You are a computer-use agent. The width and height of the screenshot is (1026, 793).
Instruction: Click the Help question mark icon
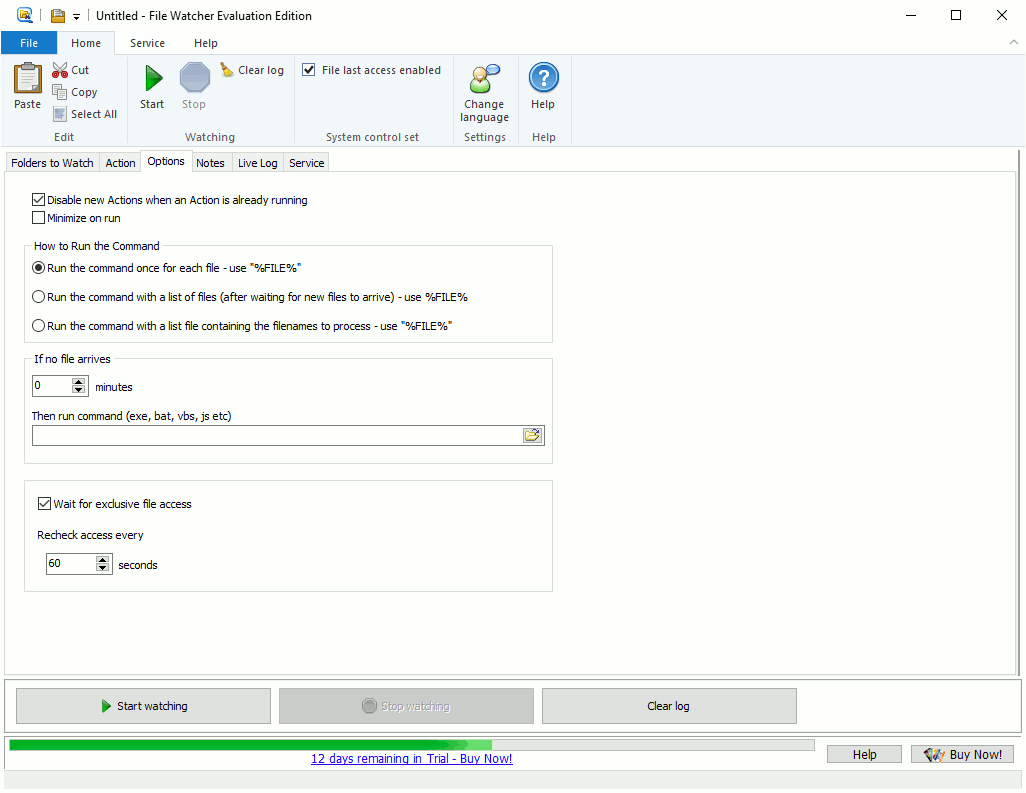tap(543, 80)
